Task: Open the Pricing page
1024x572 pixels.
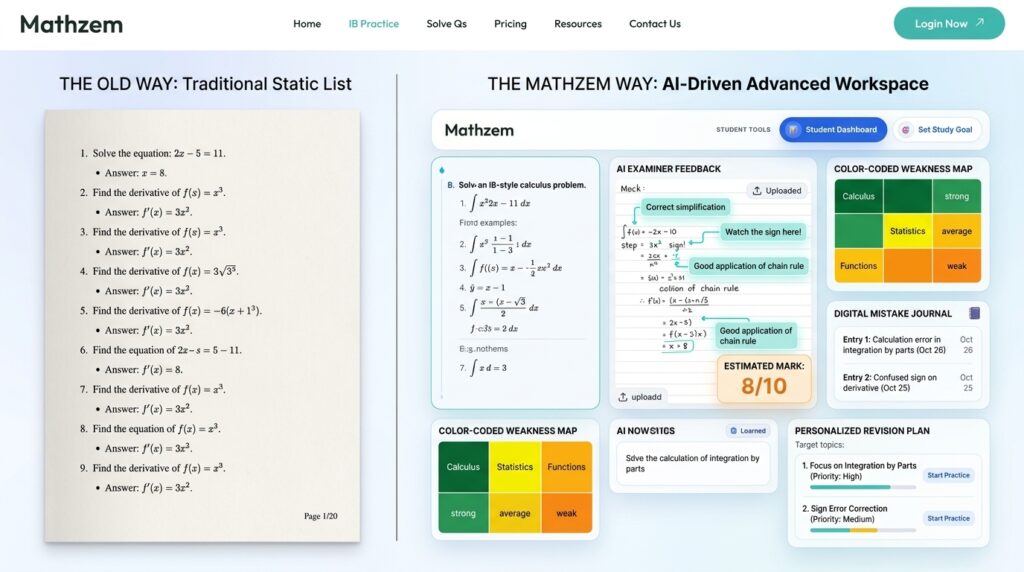Action: pyautogui.click(x=510, y=24)
